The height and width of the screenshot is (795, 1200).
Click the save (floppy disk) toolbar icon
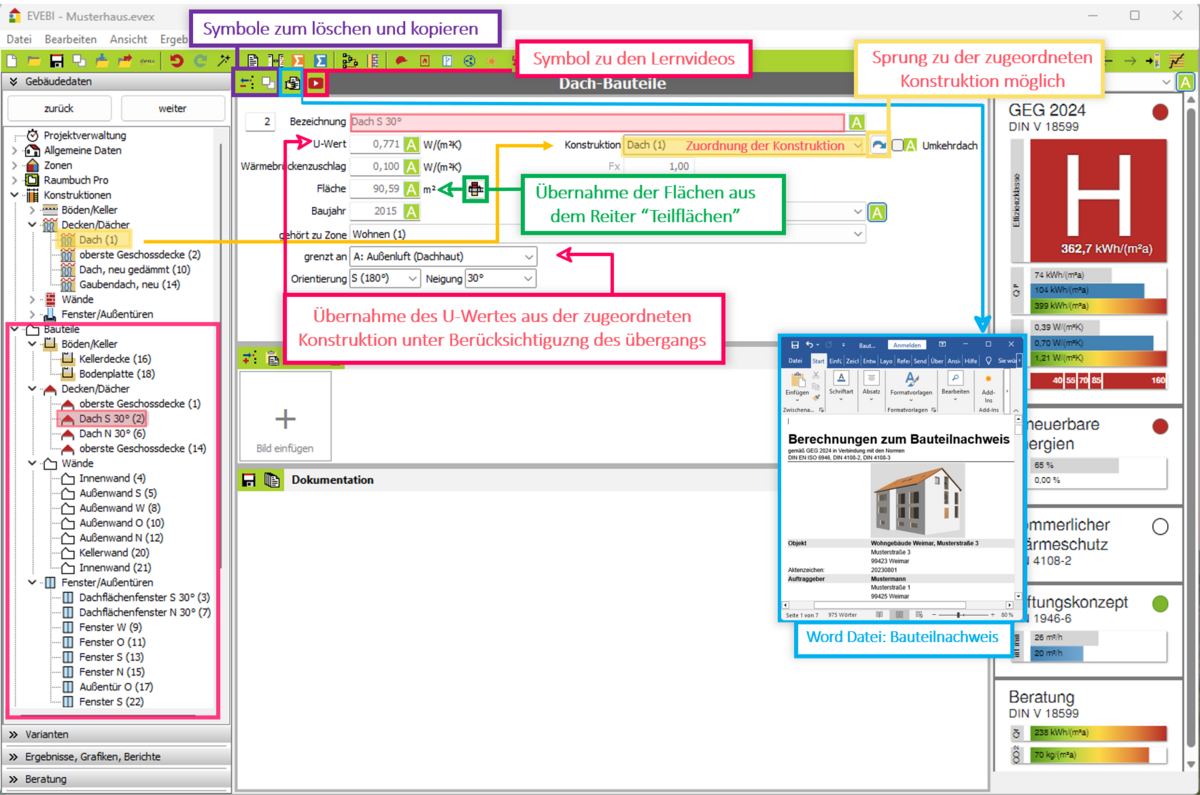[x=57, y=61]
